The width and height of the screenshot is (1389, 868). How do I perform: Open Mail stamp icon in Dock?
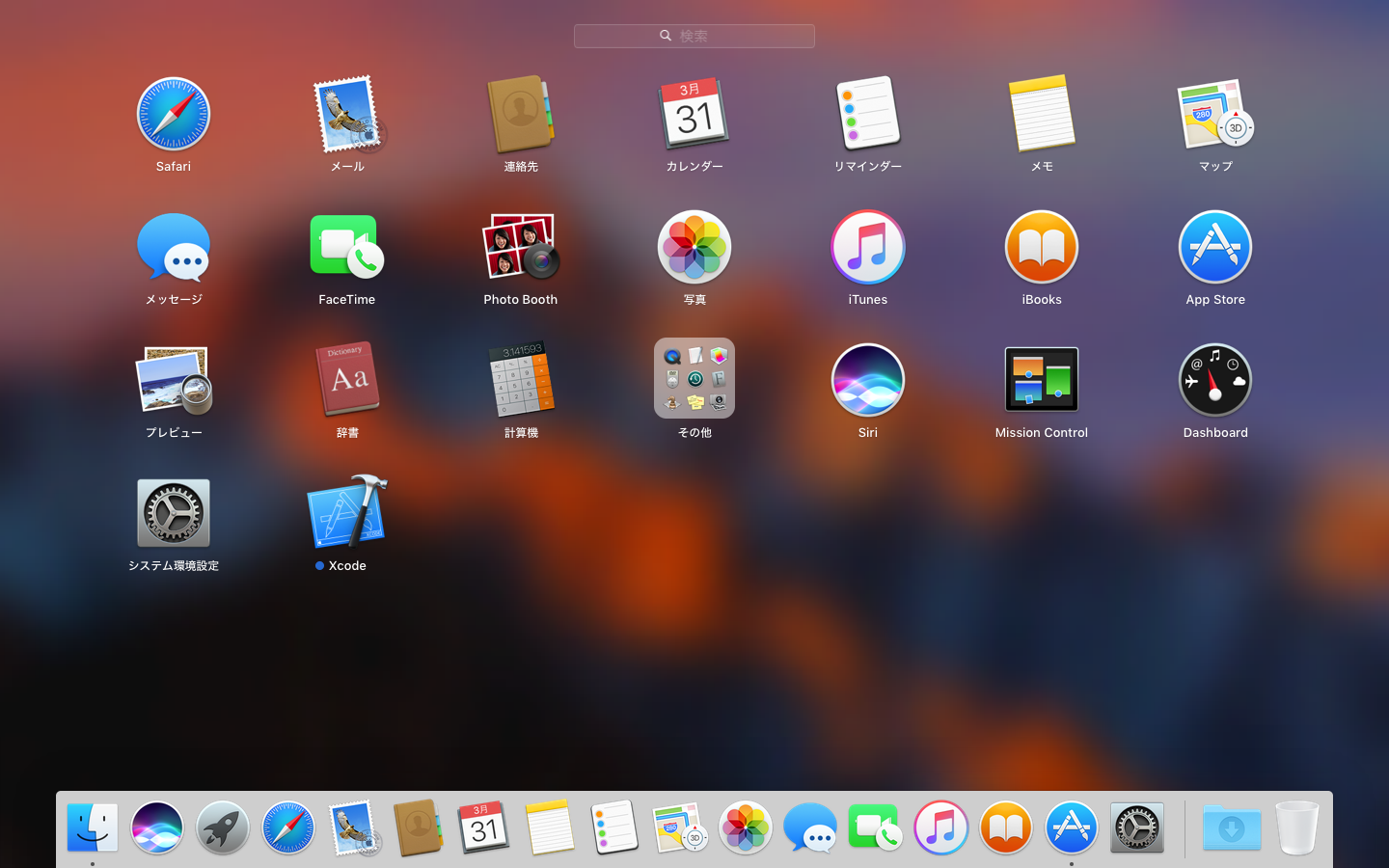(354, 827)
